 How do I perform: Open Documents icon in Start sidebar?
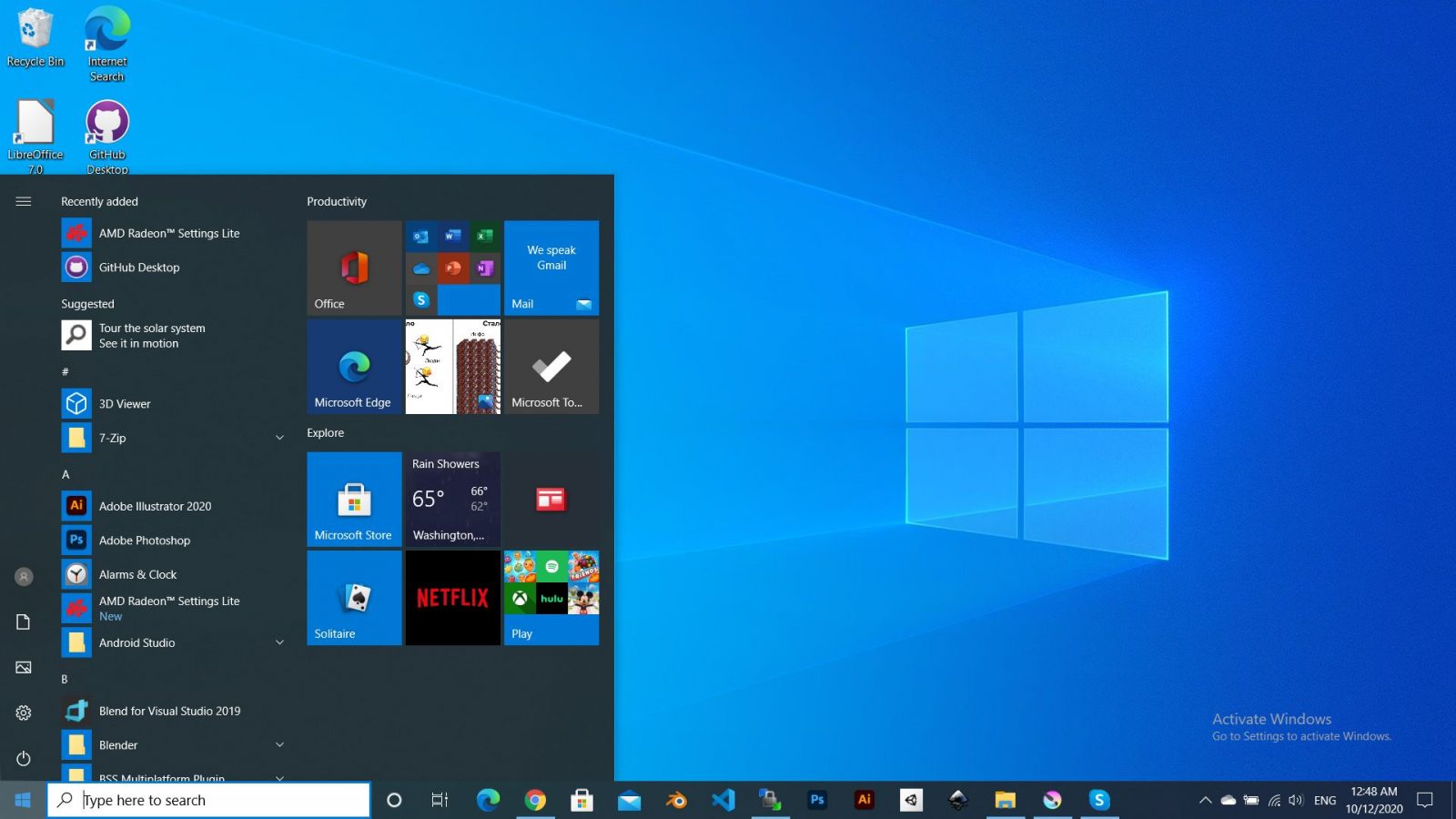[24, 622]
